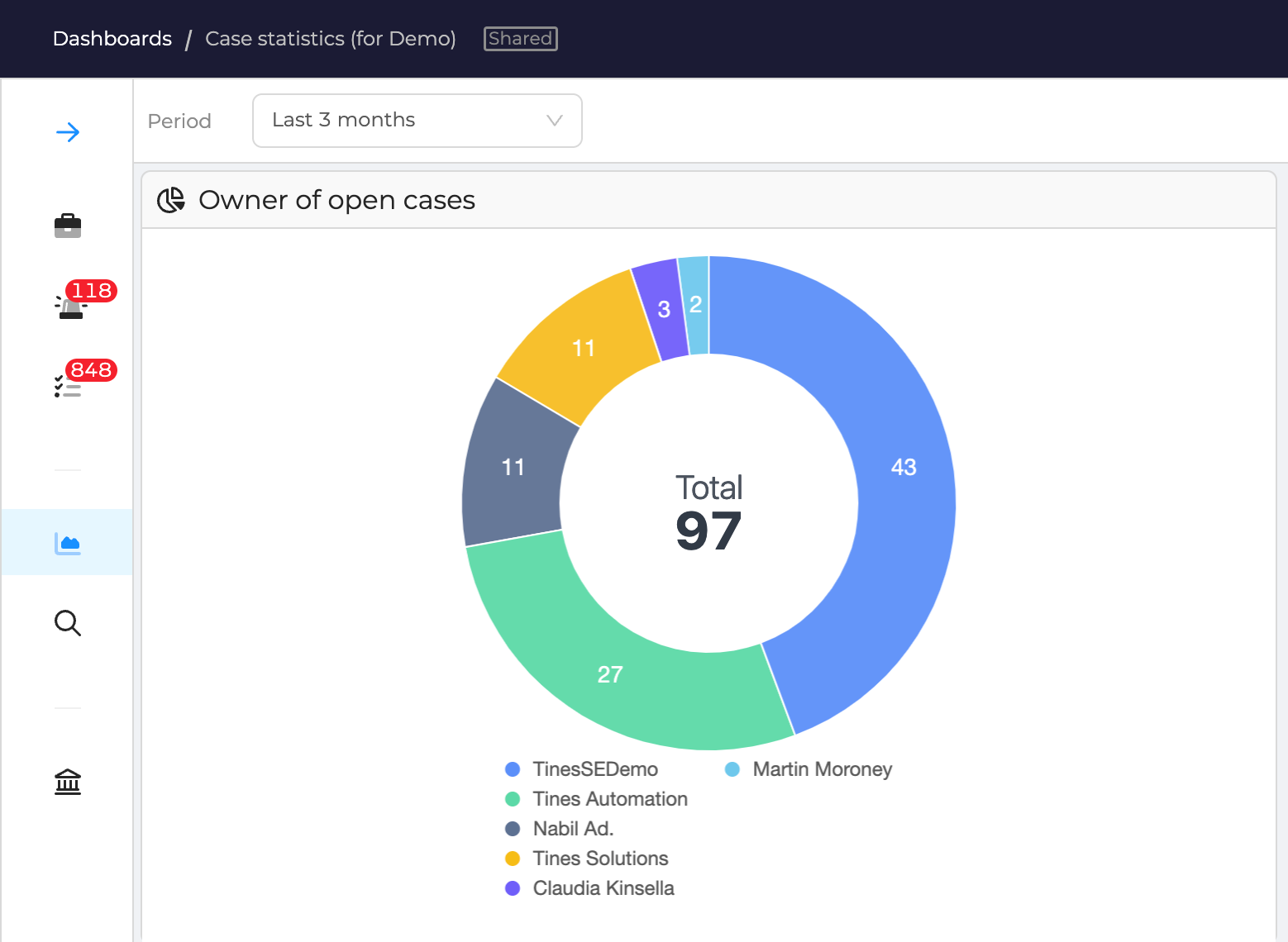Click the pie chart icon beside widget title

tap(171, 200)
